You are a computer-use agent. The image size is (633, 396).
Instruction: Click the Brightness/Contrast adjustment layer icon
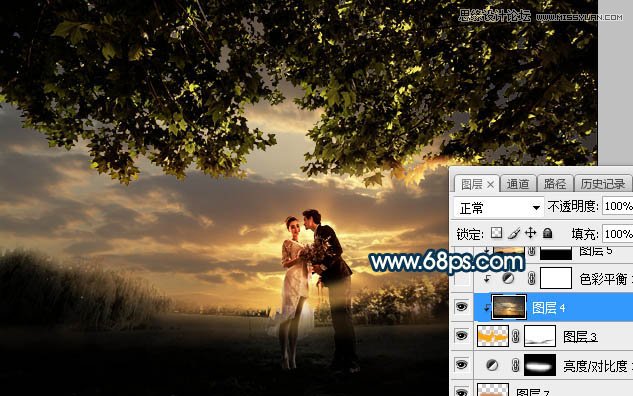[492, 365]
